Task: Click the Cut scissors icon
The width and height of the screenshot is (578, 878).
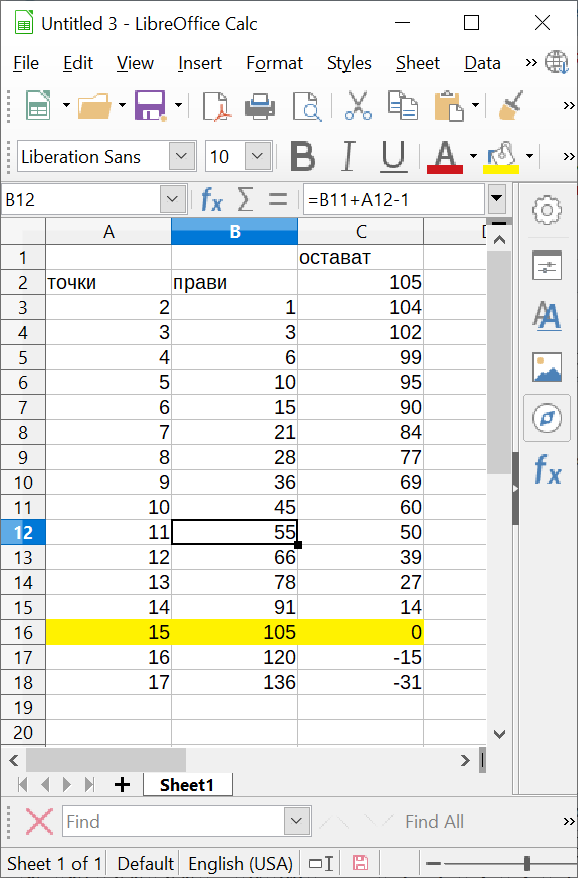Action: click(358, 105)
